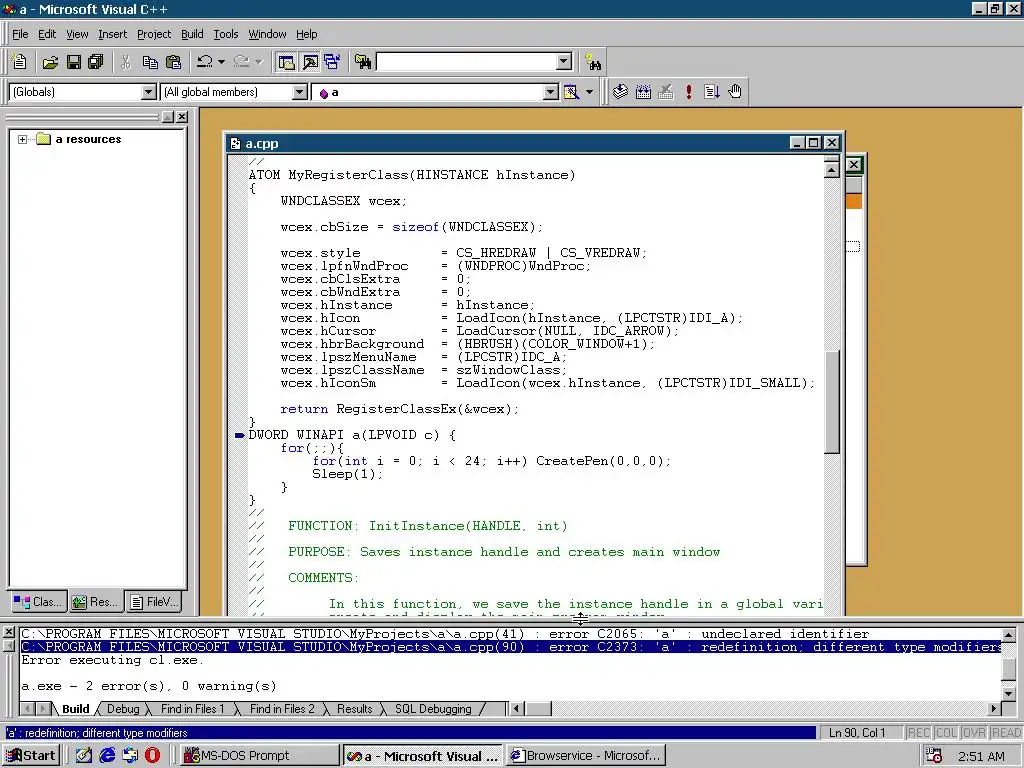Launch Opera from quick launch
The width and height of the screenshot is (1024, 768).
click(152, 756)
